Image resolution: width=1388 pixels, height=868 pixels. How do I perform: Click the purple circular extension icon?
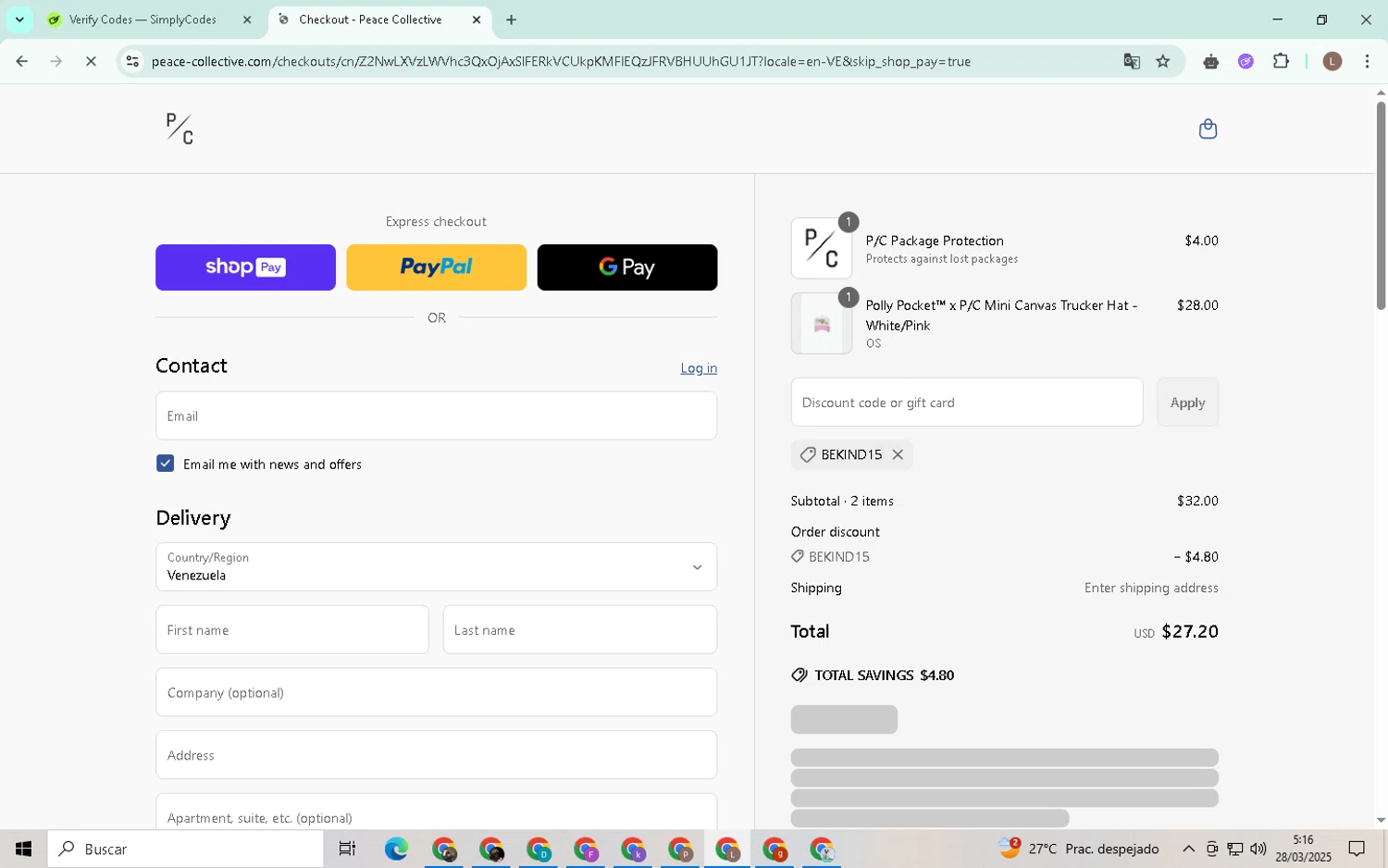pyautogui.click(x=1246, y=61)
